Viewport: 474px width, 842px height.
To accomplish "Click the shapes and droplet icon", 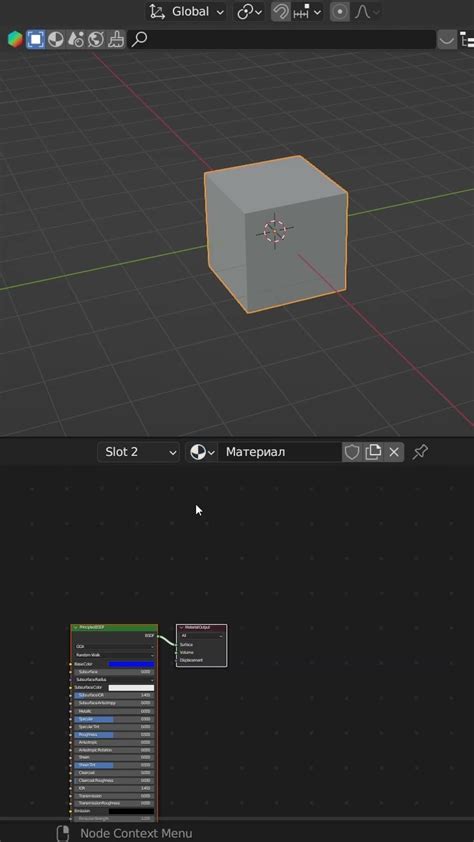I will tap(76, 39).
